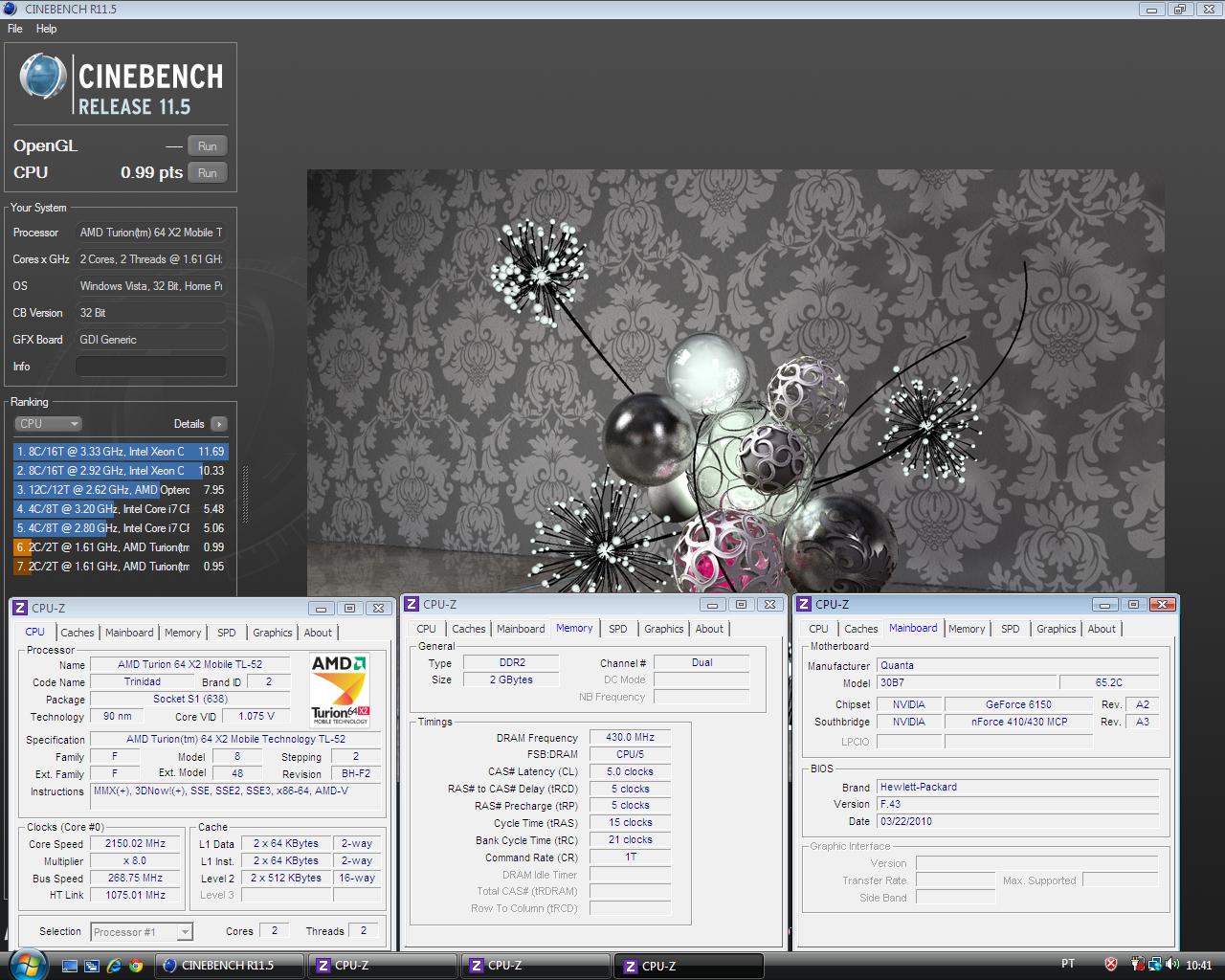Click the Windows Vista OS field

(151, 286)
